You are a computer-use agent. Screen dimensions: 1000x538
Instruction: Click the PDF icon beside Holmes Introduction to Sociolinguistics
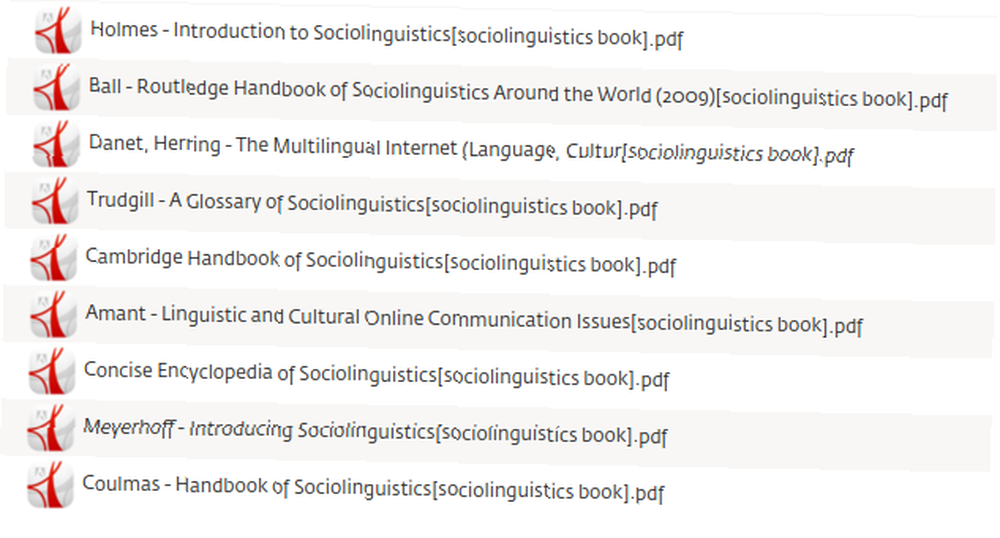pyautogui.click(x=58, y=31)
